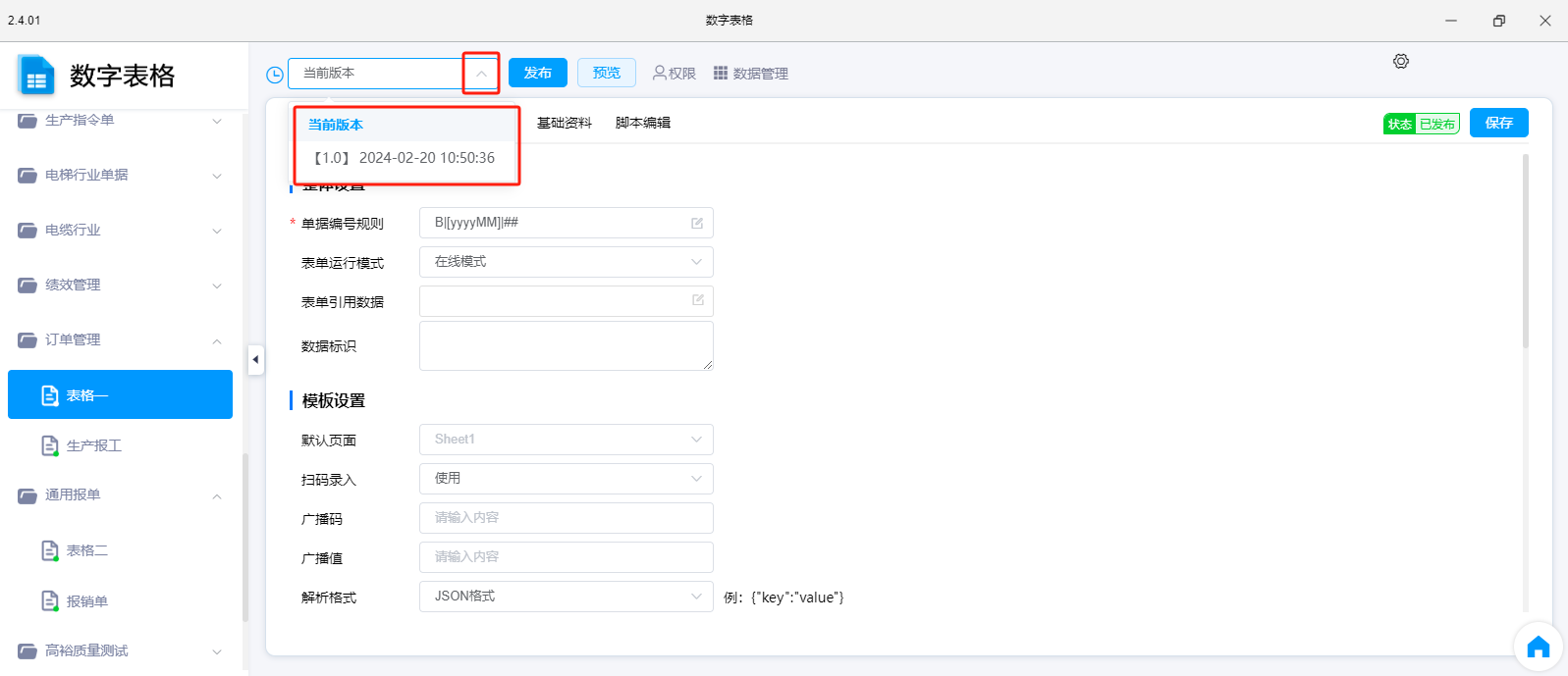Click the clock version history icon
The image size is (1568, 676).
(275, 75)
